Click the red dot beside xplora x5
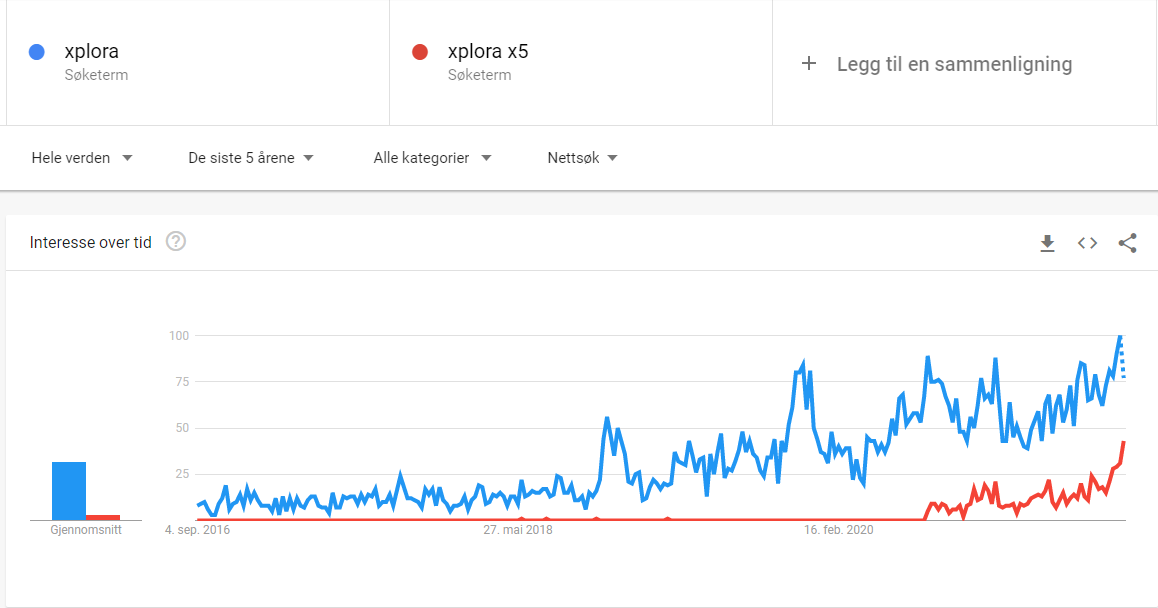Viewport: 1158px width, 608px height. 419,52
